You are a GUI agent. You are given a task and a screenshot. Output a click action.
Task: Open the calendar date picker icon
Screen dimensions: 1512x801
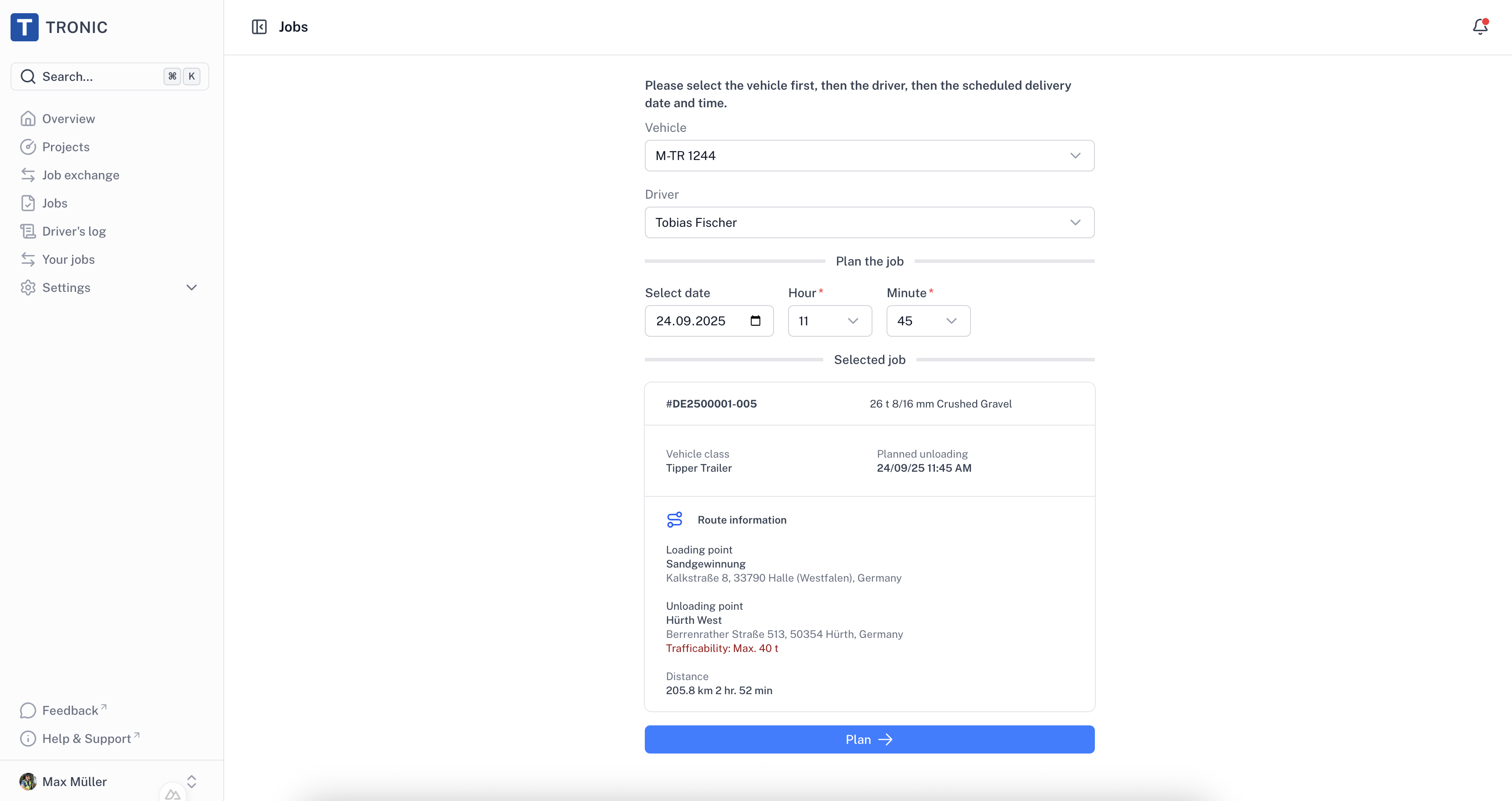(x=756, y=320)
